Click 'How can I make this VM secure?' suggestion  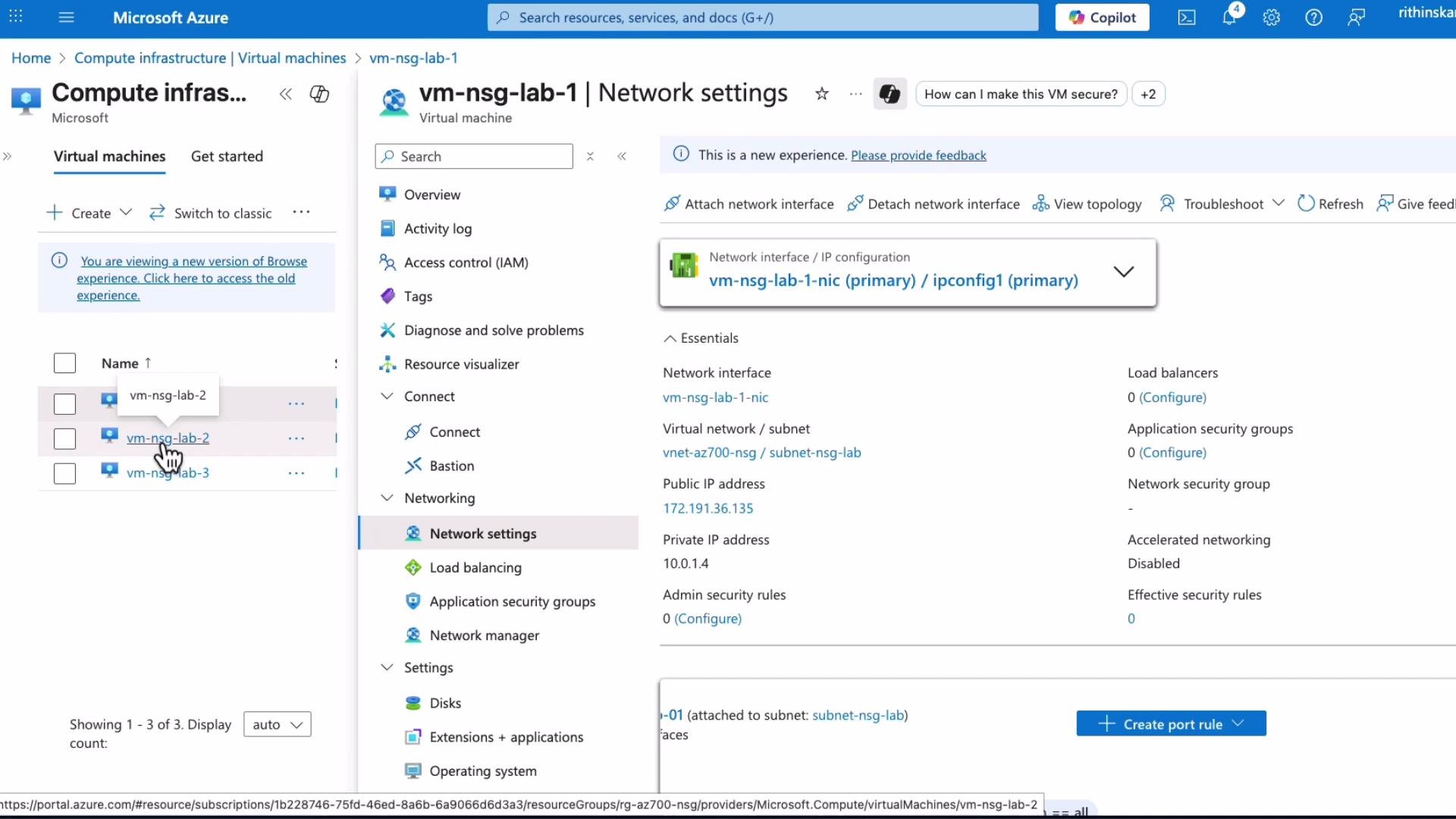pyautogui.click(x=1021, y=94)
